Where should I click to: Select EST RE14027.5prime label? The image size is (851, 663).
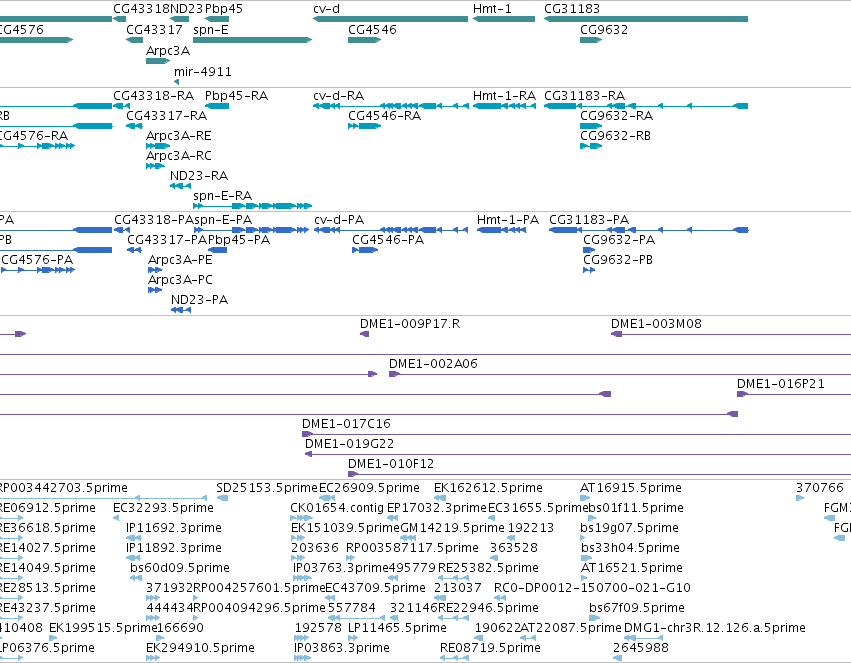tap(47, 548)
